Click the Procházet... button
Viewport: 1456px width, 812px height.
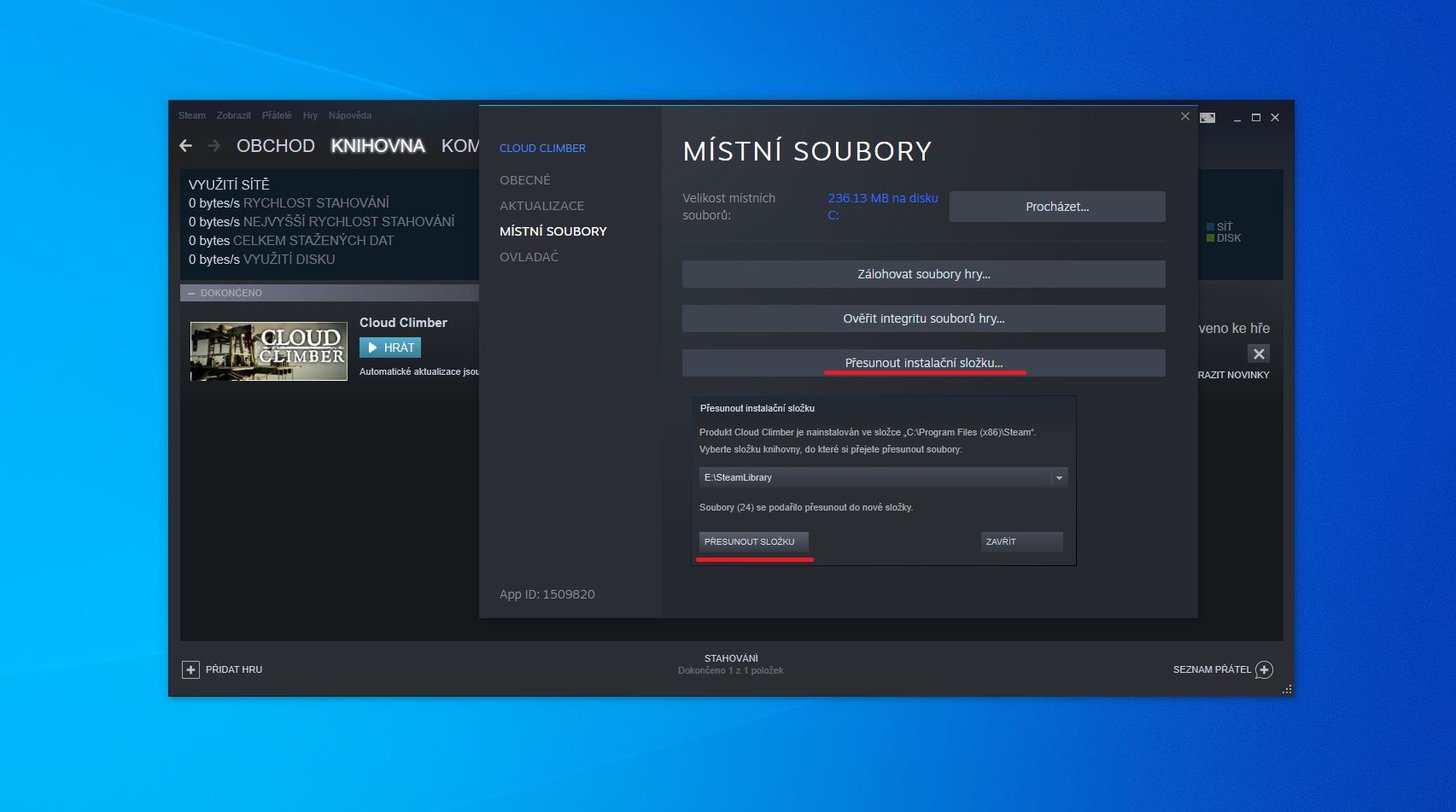(1057, 207)
